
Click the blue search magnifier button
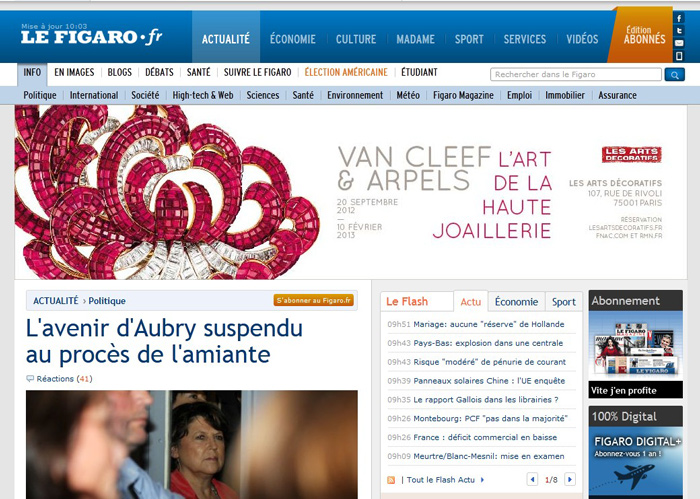[x=675, y=75]
